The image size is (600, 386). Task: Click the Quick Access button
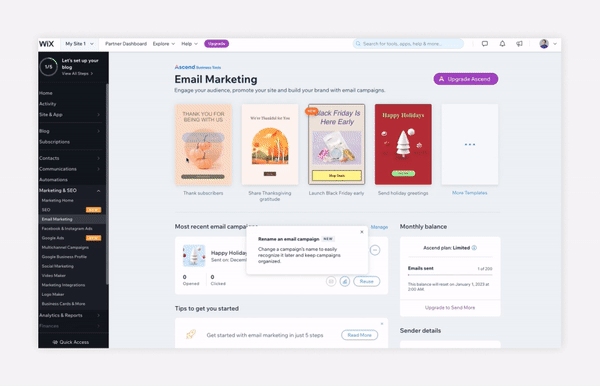71,342
